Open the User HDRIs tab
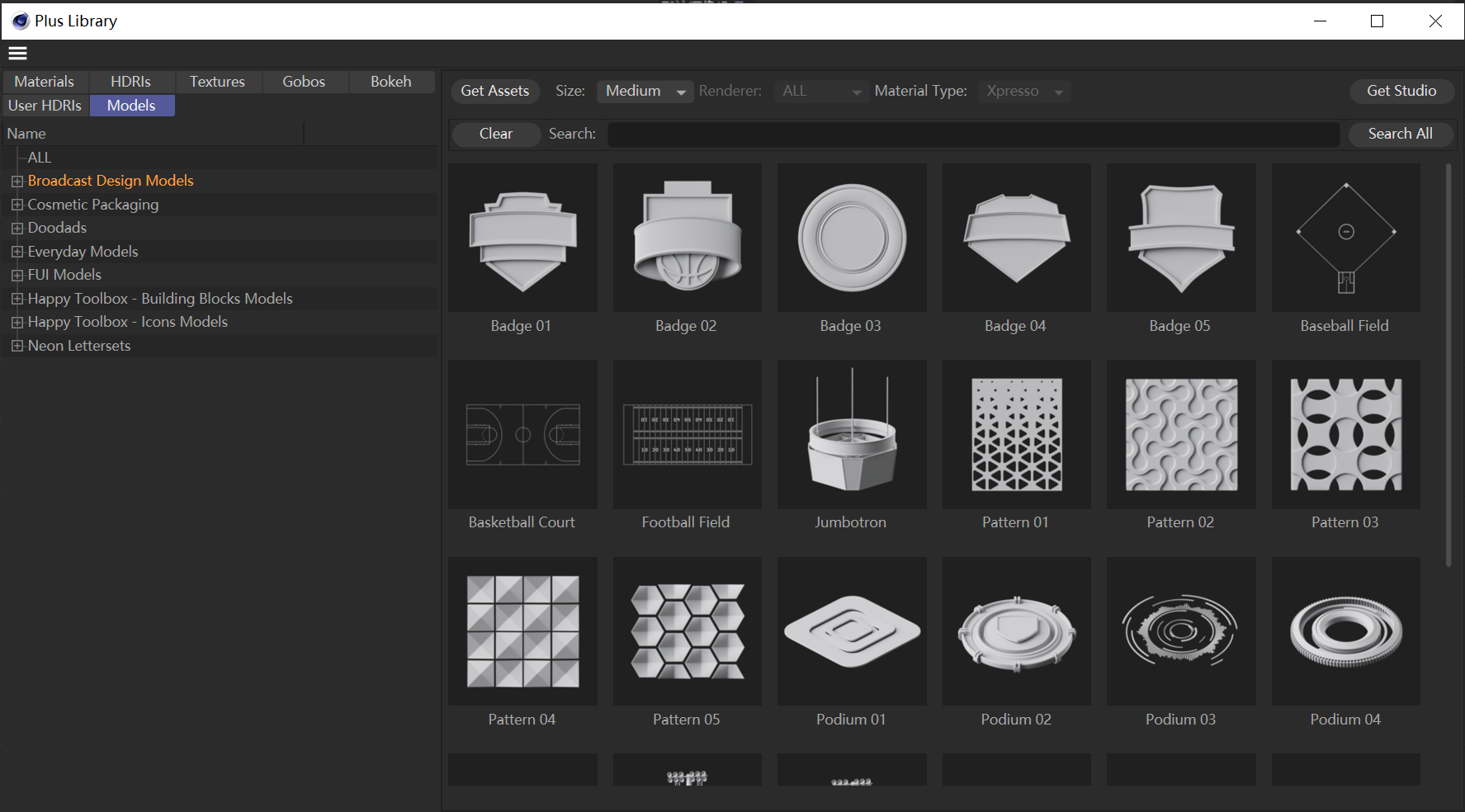Viewport: 1465px width, 812px height. (45, 106)
